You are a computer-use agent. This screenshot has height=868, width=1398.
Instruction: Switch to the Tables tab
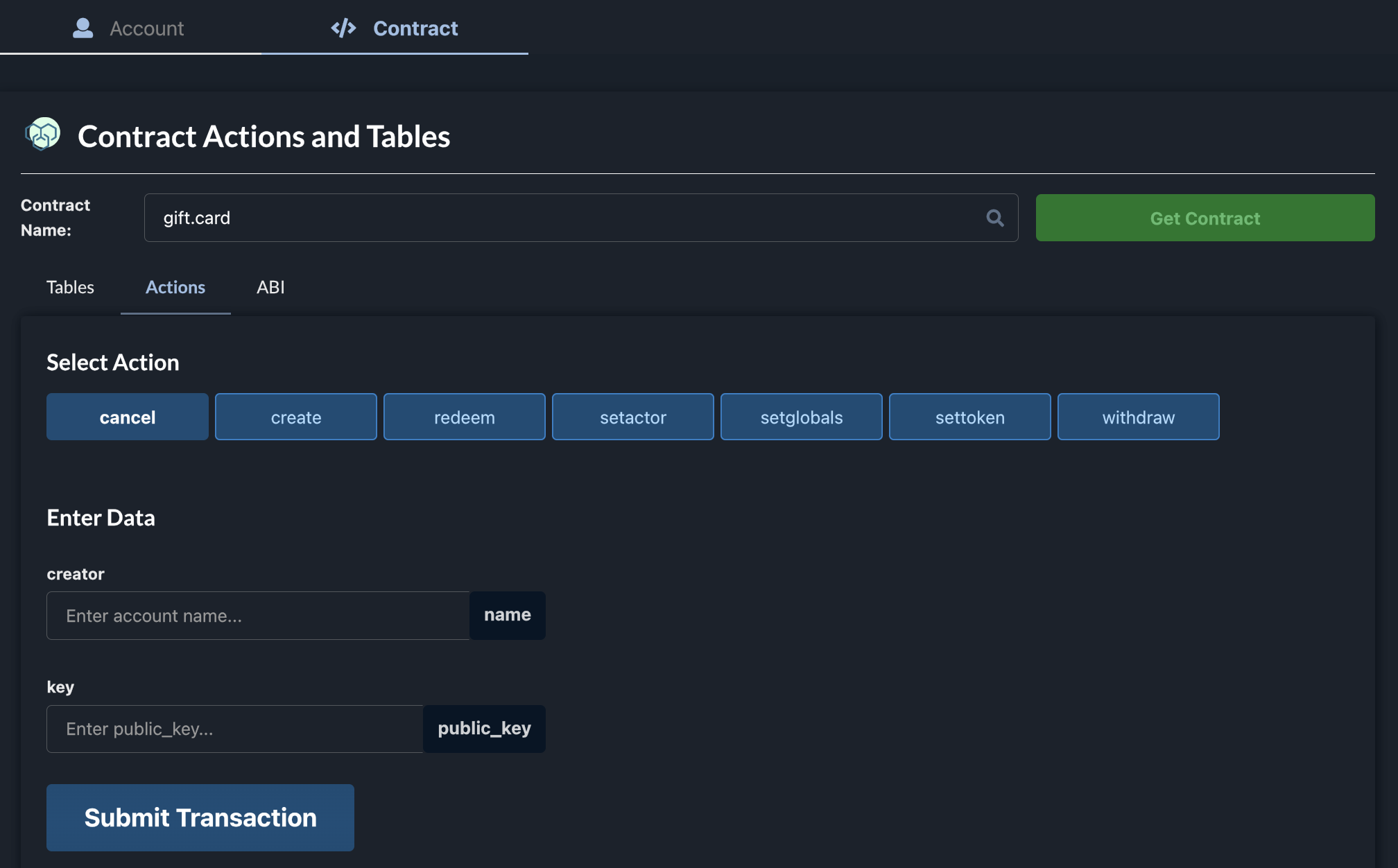point(70,287)
